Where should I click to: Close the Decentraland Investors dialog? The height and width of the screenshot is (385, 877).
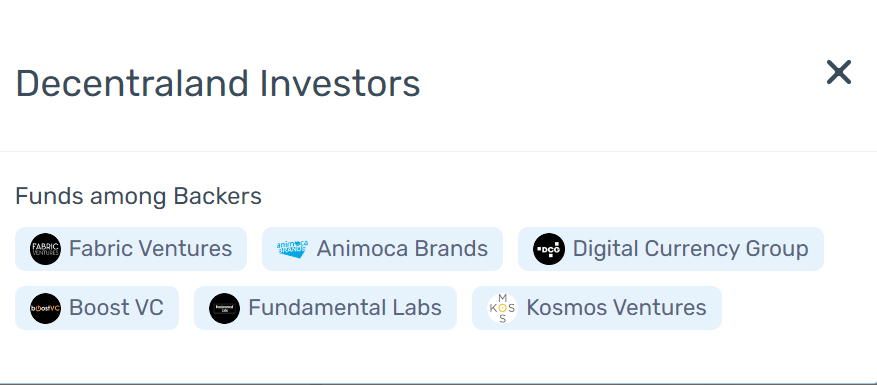(838, 72)
